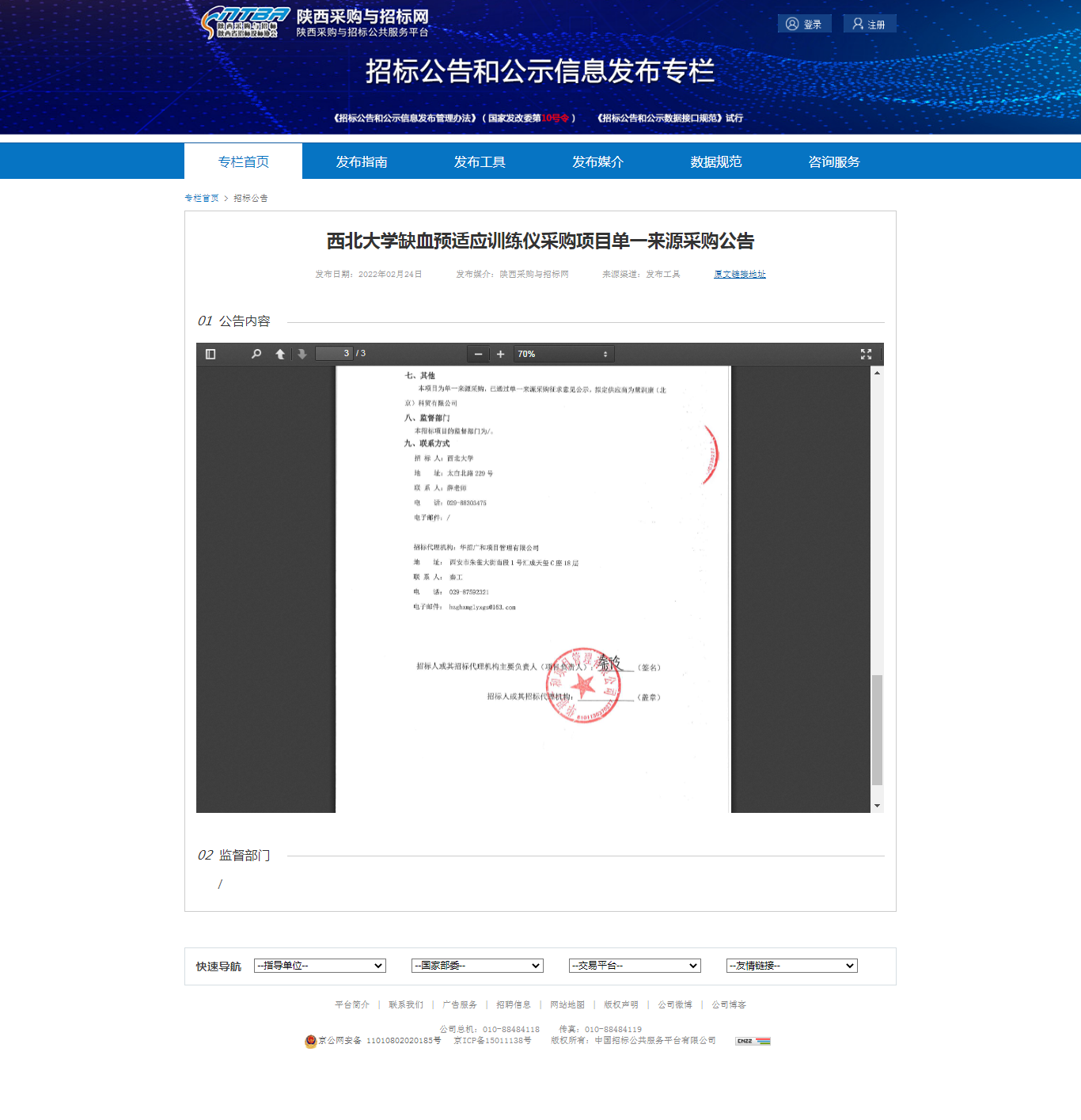Image resolution: width=1081 pixels, height=1120 pixels.
Task: Open the 友情链接 dropdown
Action: click(792, 966)
